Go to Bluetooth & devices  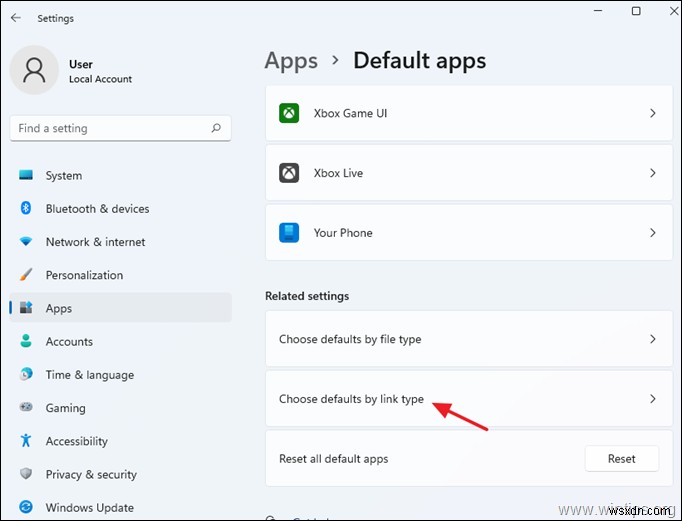(x=120, y=208)
